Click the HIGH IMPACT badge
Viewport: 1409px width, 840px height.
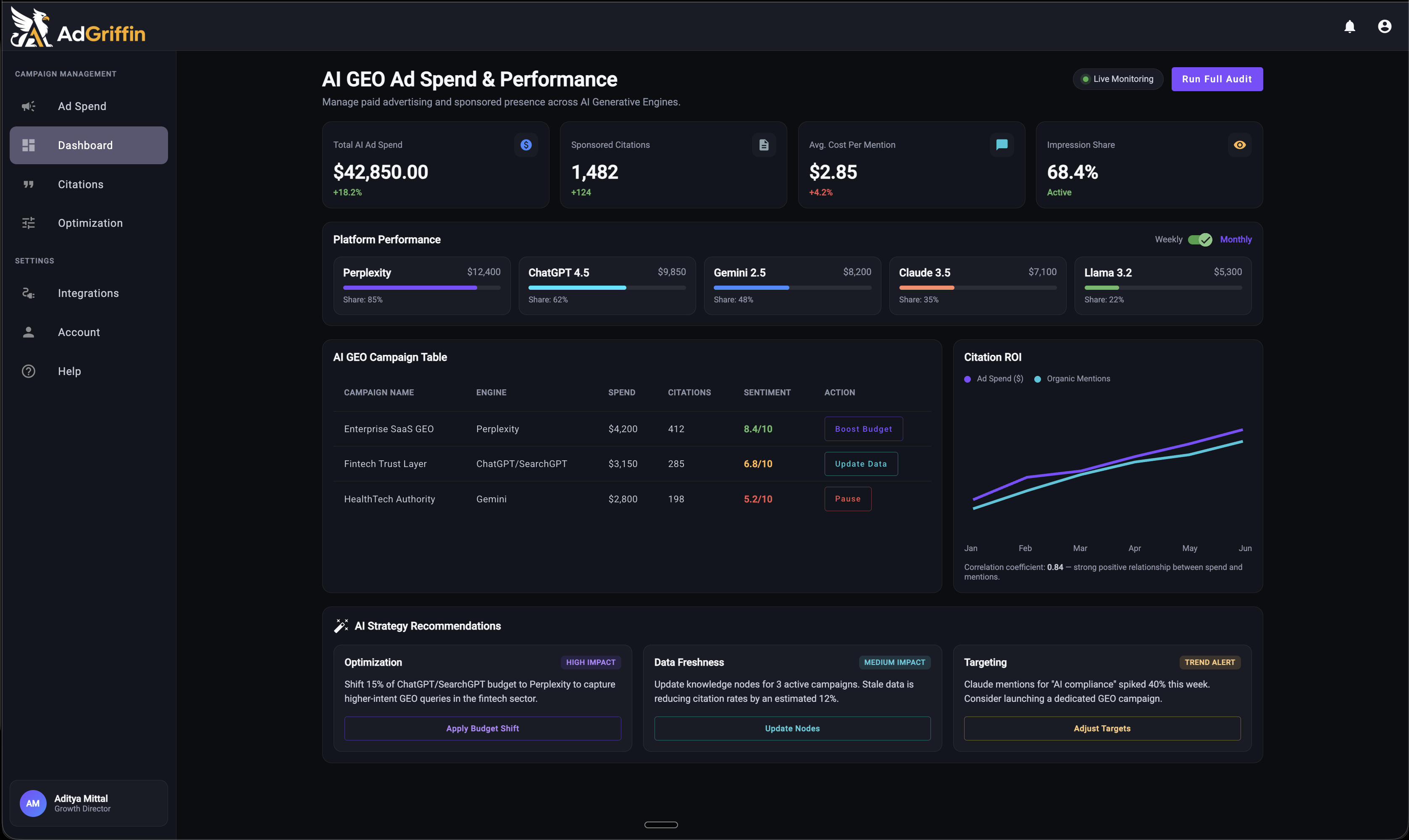[x=590, y=662]
